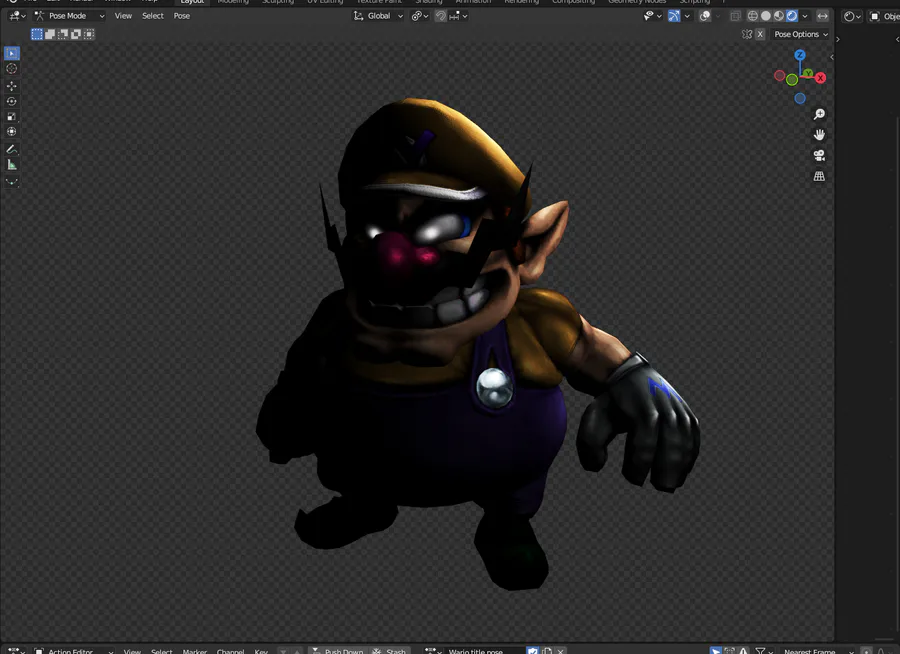
Task: Open the Channel menu in Action Editor
Action: [x=230, y=651]
